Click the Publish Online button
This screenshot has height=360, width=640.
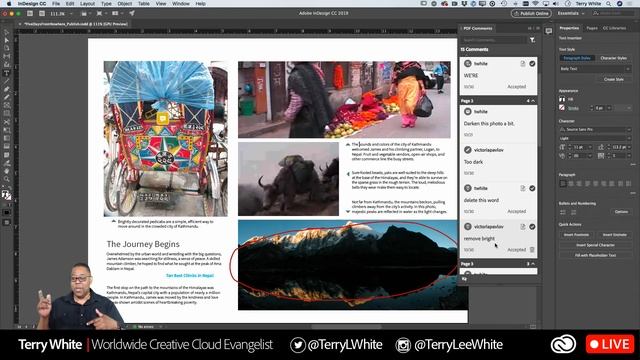(x=531, y=13)
